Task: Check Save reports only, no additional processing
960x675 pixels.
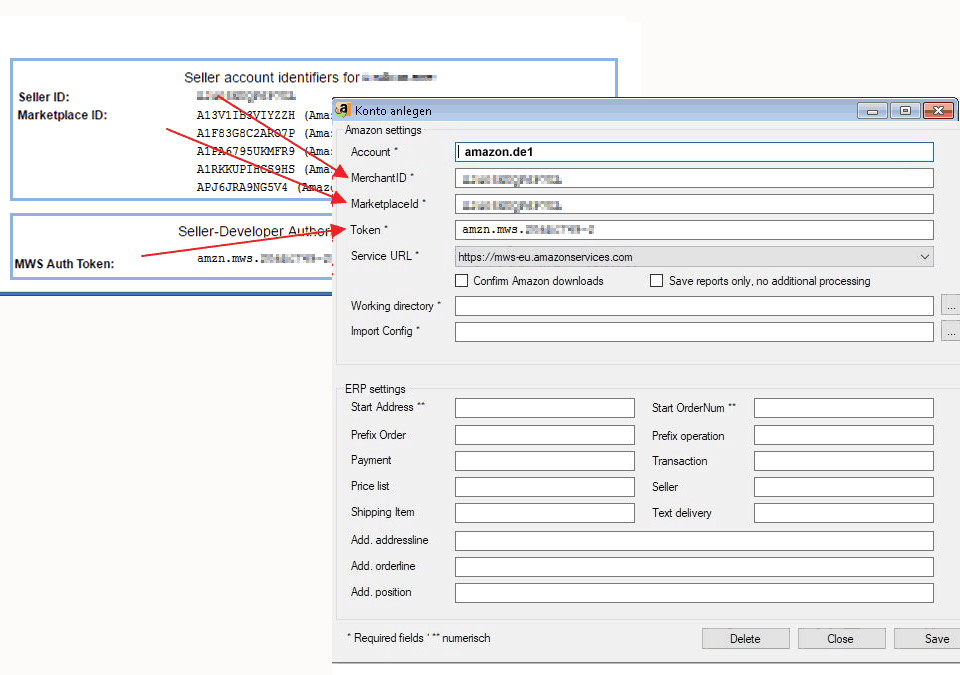Action: [x=656, y=281]
